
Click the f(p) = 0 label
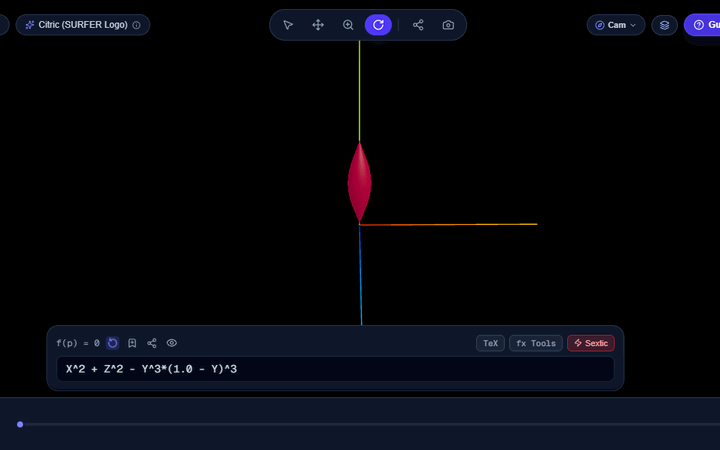click(x=78, y=343)
